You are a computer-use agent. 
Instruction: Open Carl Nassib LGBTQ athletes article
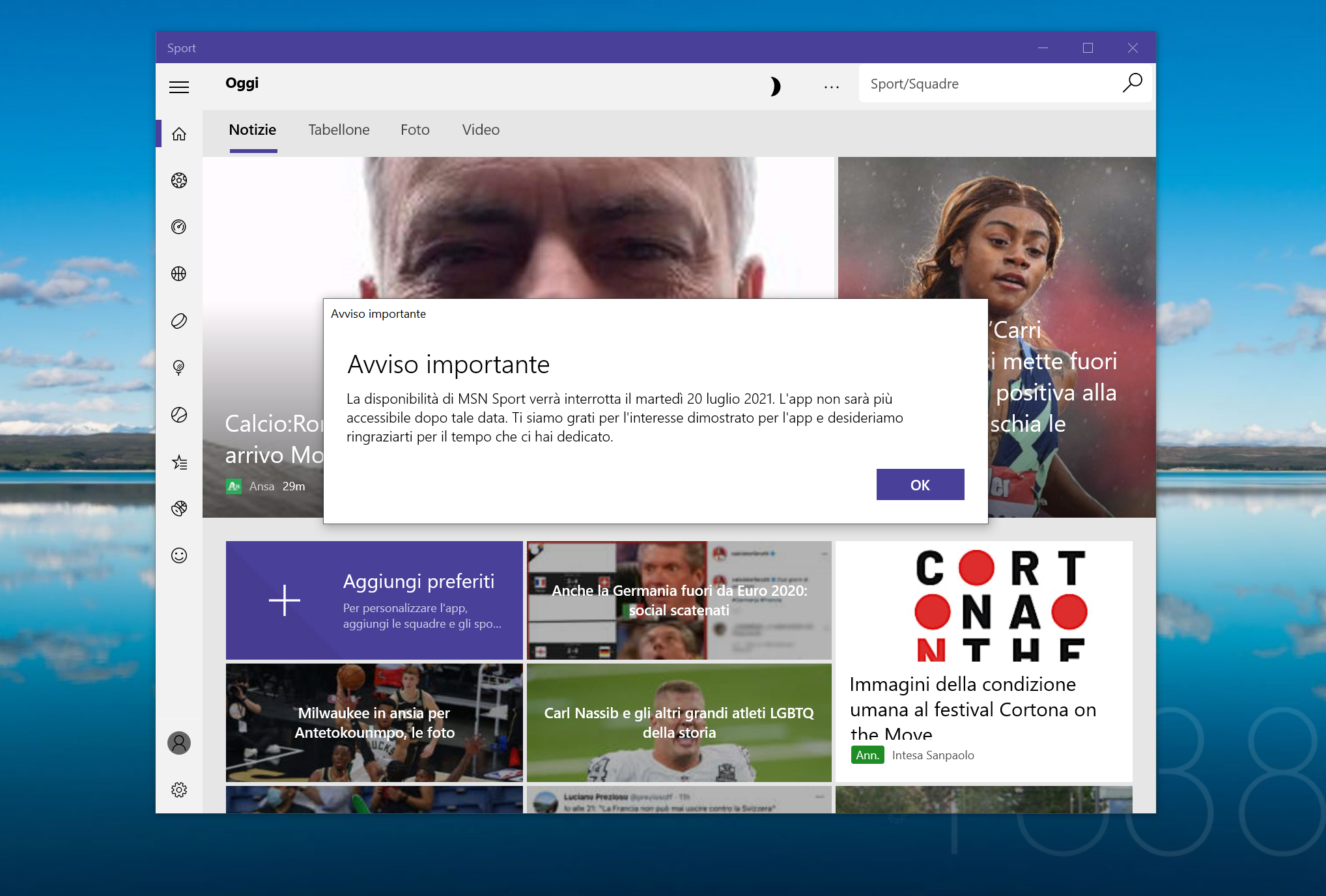pos(679,723)
